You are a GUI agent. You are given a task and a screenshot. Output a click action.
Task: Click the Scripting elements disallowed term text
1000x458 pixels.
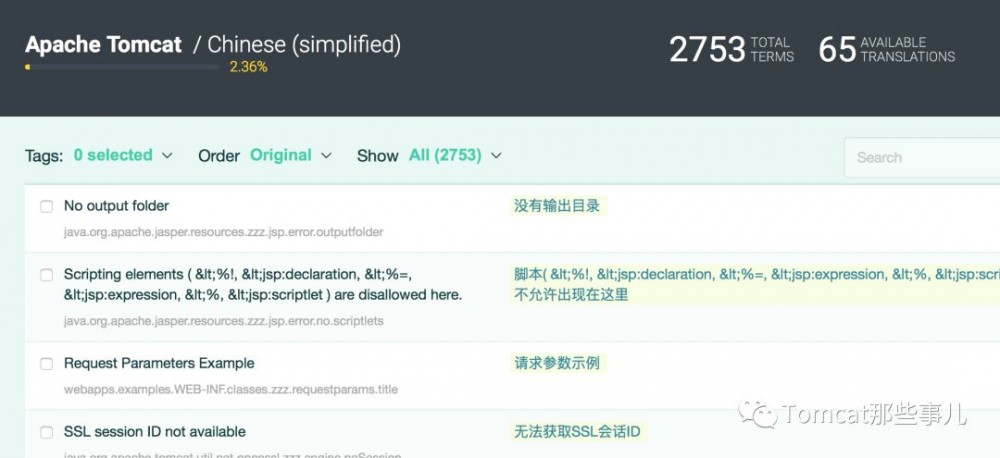tap(263, 284)
